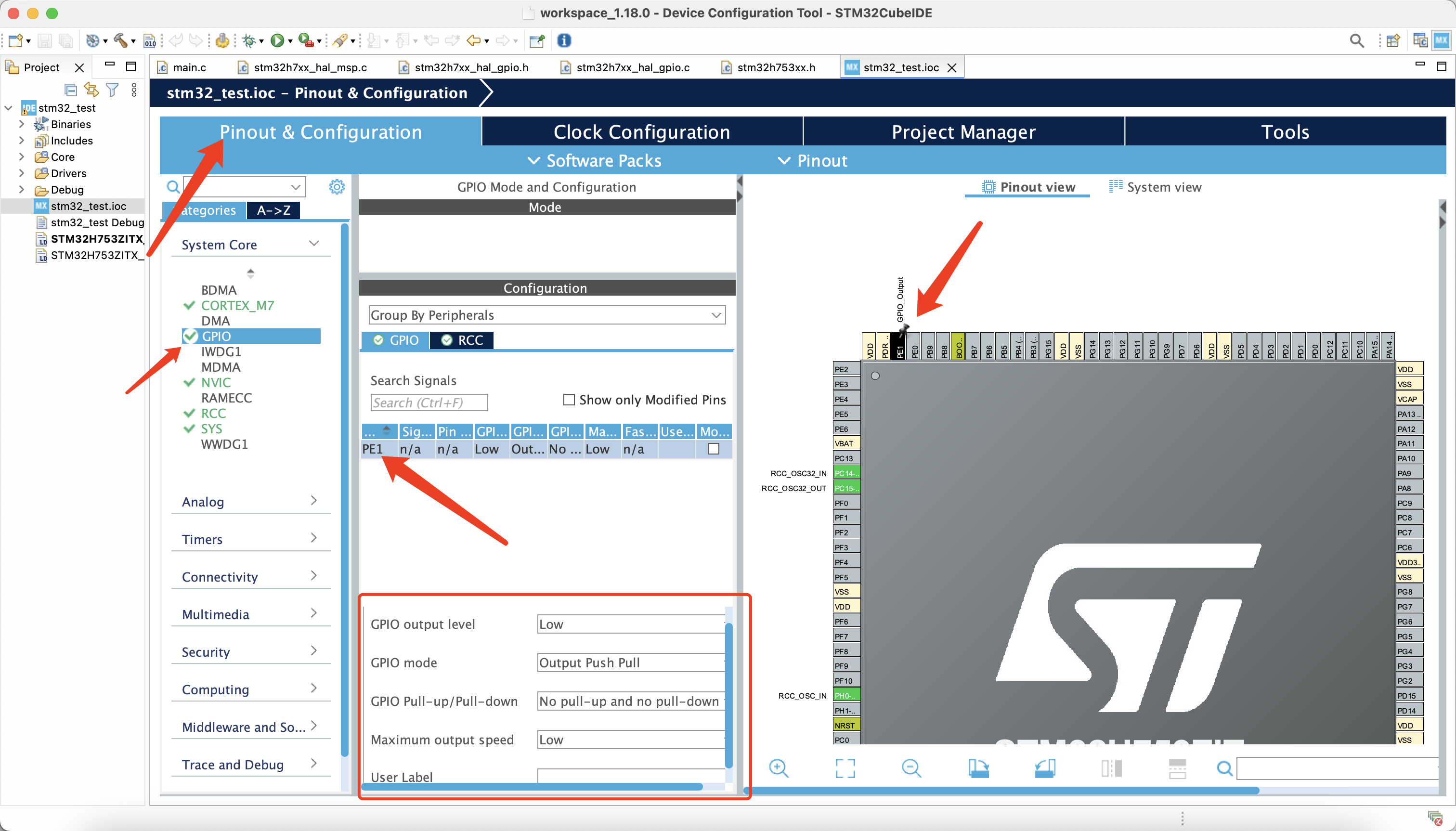Image resolution: width=1456 pixels, height=831 pixels.
Task: Switch to the main.c editor tab
Action: tap(182, 67)
